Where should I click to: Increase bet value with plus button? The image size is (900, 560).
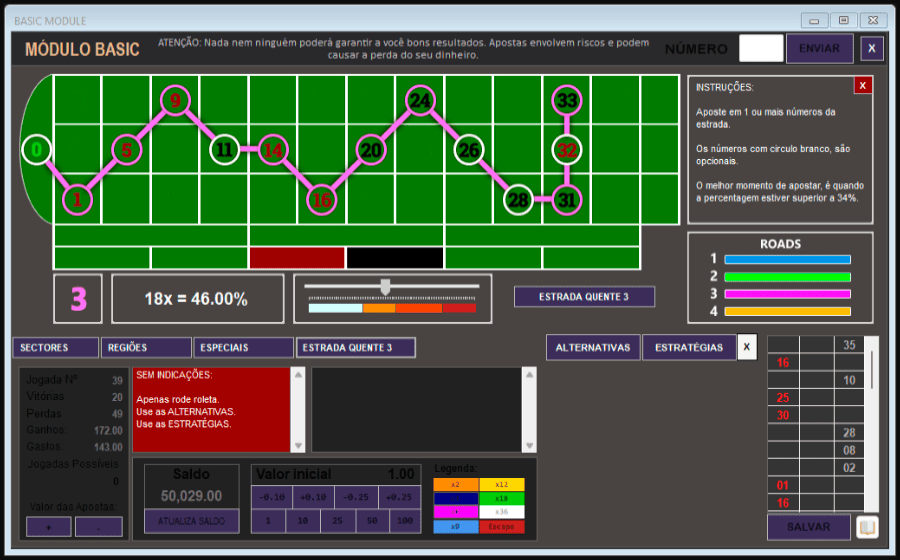click(x=50, y=527)
